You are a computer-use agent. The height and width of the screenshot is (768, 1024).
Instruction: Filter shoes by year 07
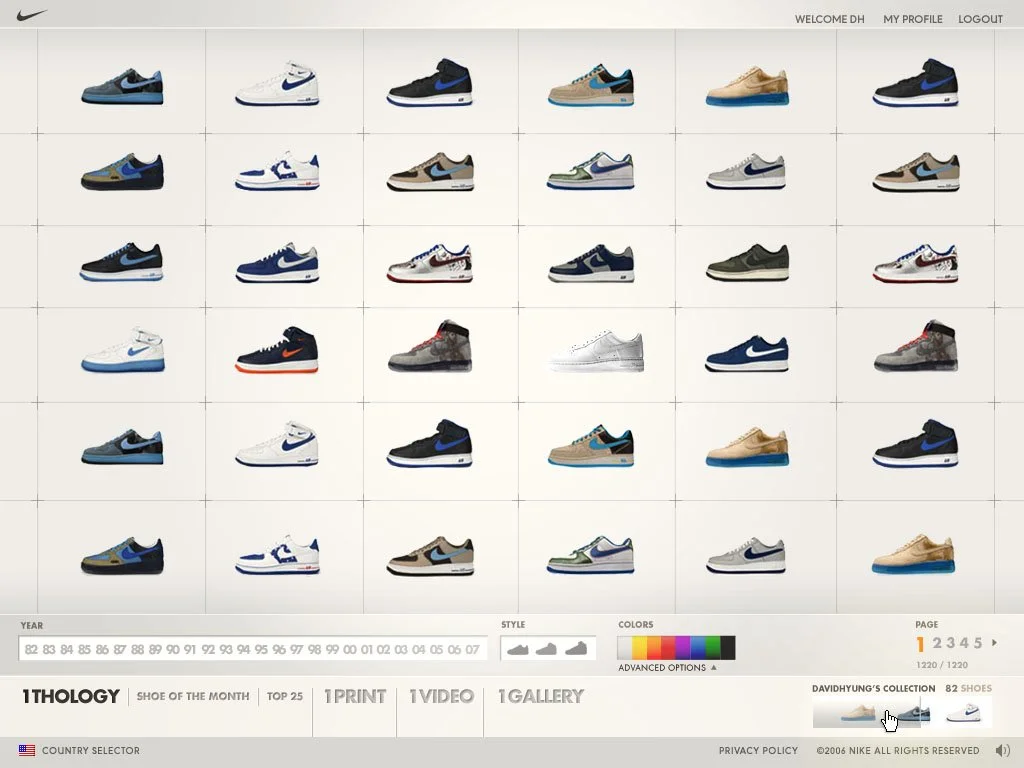[472, 650]
